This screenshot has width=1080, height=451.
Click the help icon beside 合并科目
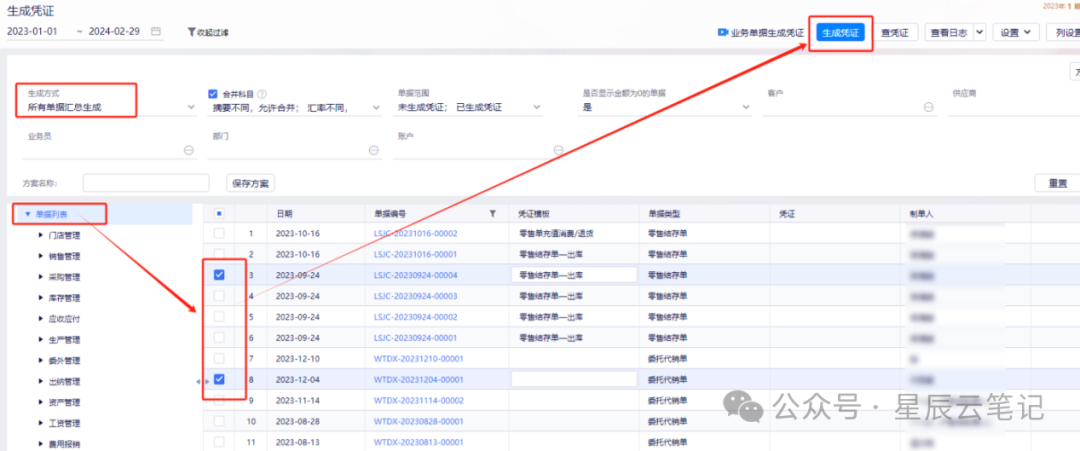[x=262, y=94]
